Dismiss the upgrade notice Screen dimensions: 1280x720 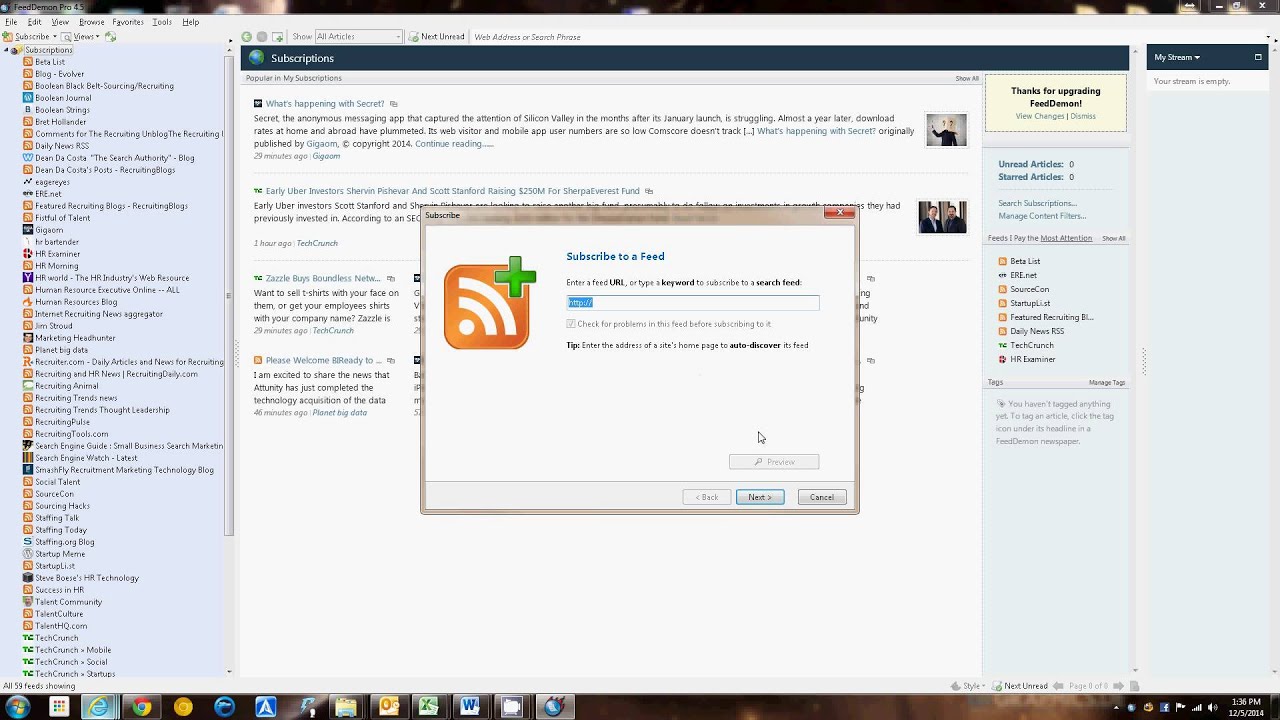(1083, 116)
